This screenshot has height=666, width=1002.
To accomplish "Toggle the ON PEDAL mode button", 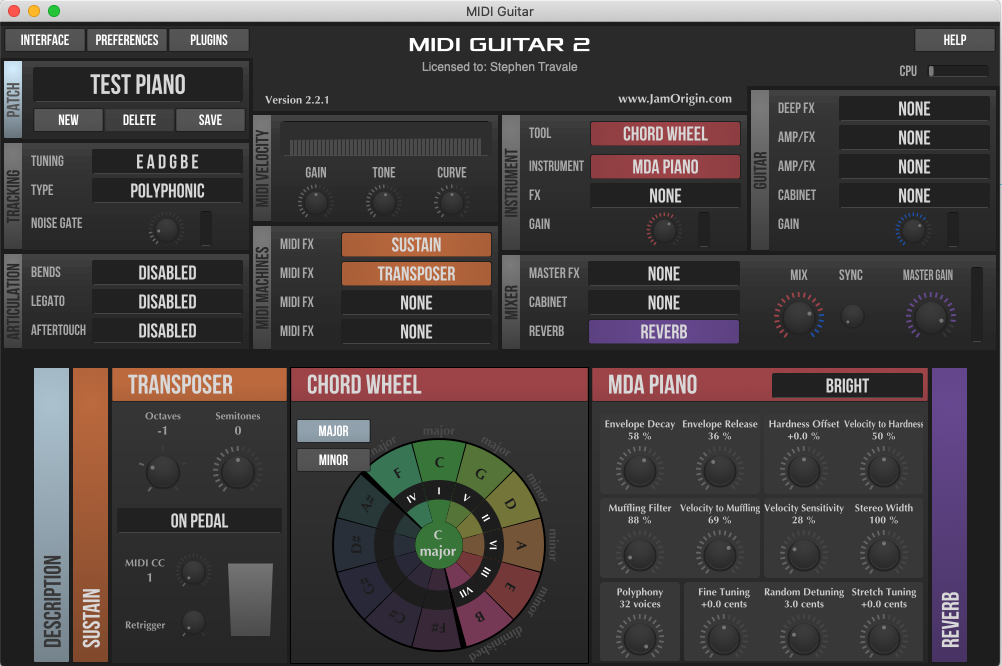I will [199, 520].
